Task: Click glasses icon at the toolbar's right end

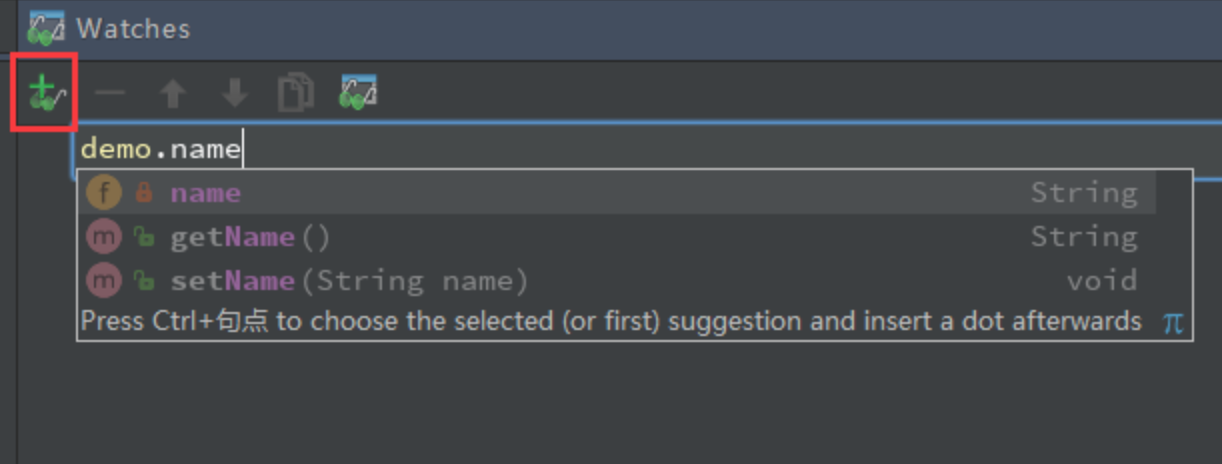Action: (x=358, y=93)
